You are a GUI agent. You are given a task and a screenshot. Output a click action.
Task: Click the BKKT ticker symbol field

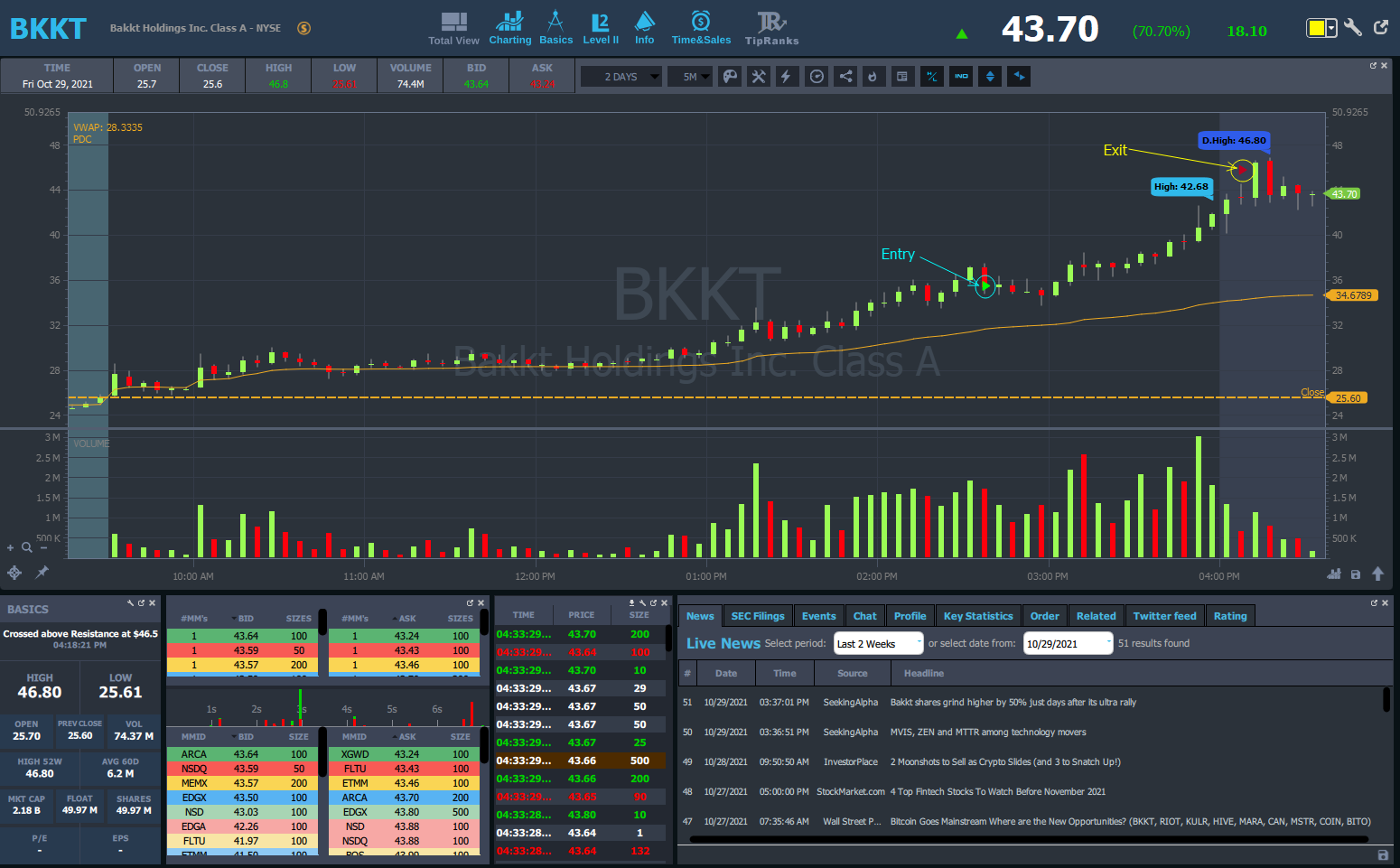[48, 29]
